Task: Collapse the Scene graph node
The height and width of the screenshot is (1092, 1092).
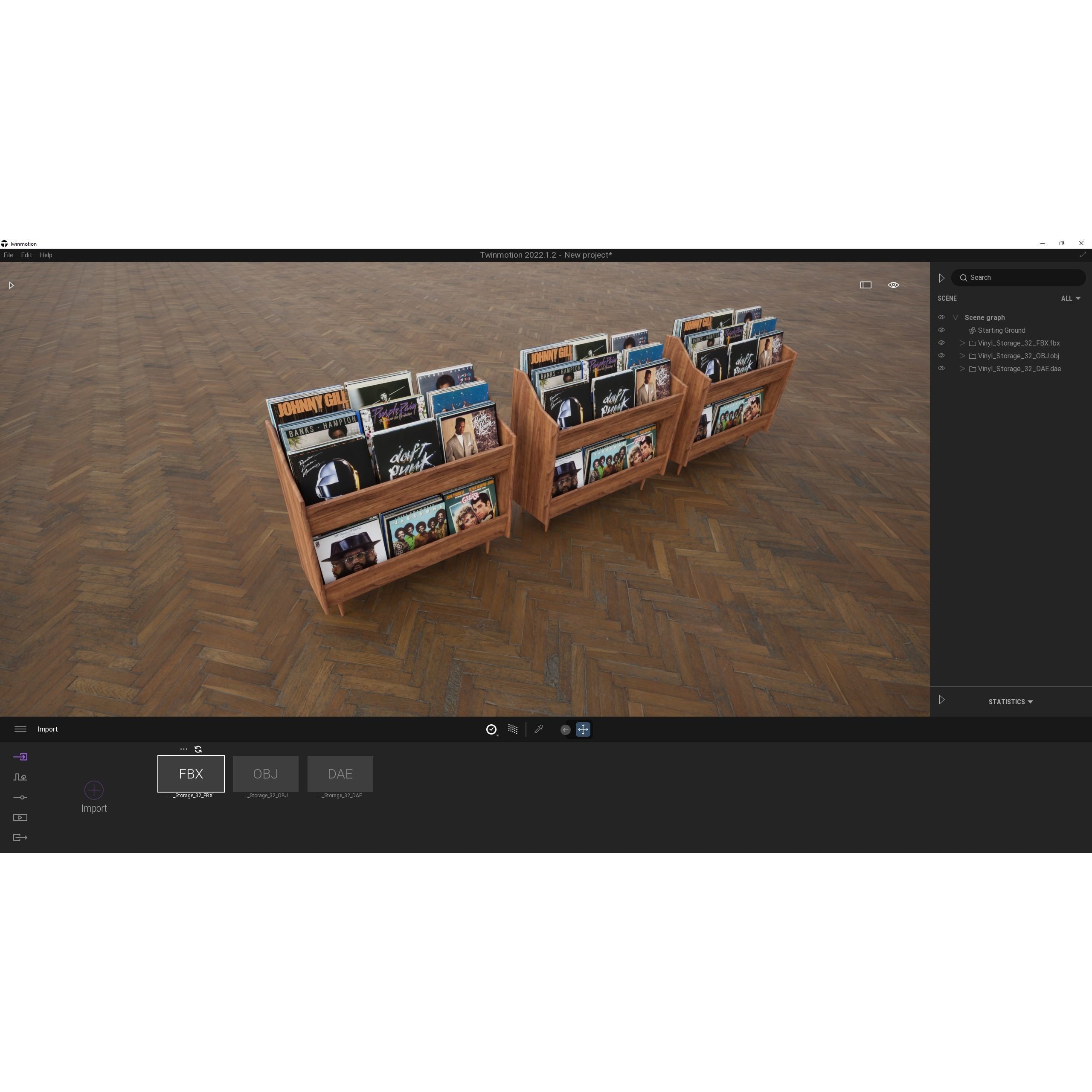Action: point(955,317)
